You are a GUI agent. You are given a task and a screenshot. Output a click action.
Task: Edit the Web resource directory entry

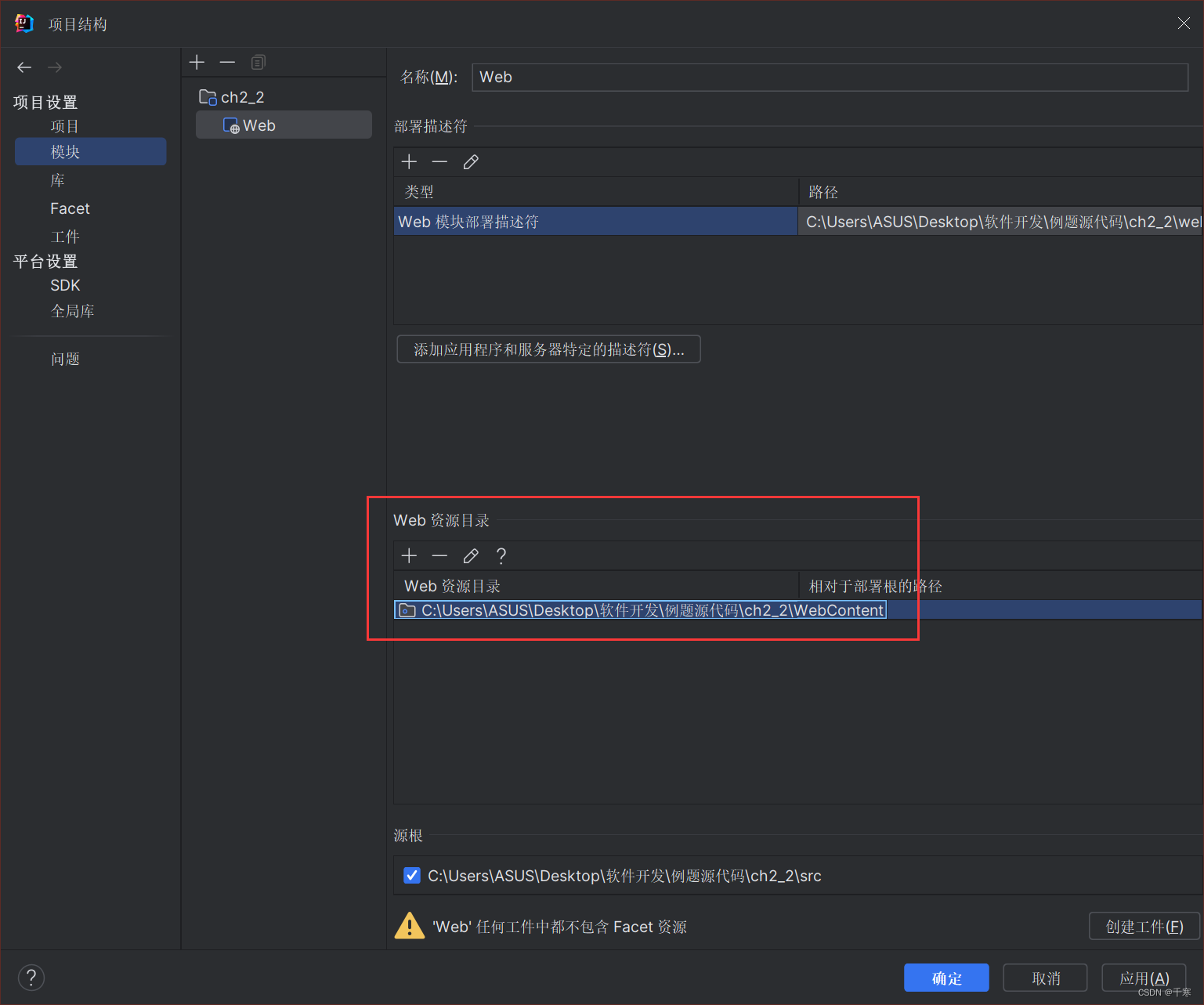tap(471, 556)
